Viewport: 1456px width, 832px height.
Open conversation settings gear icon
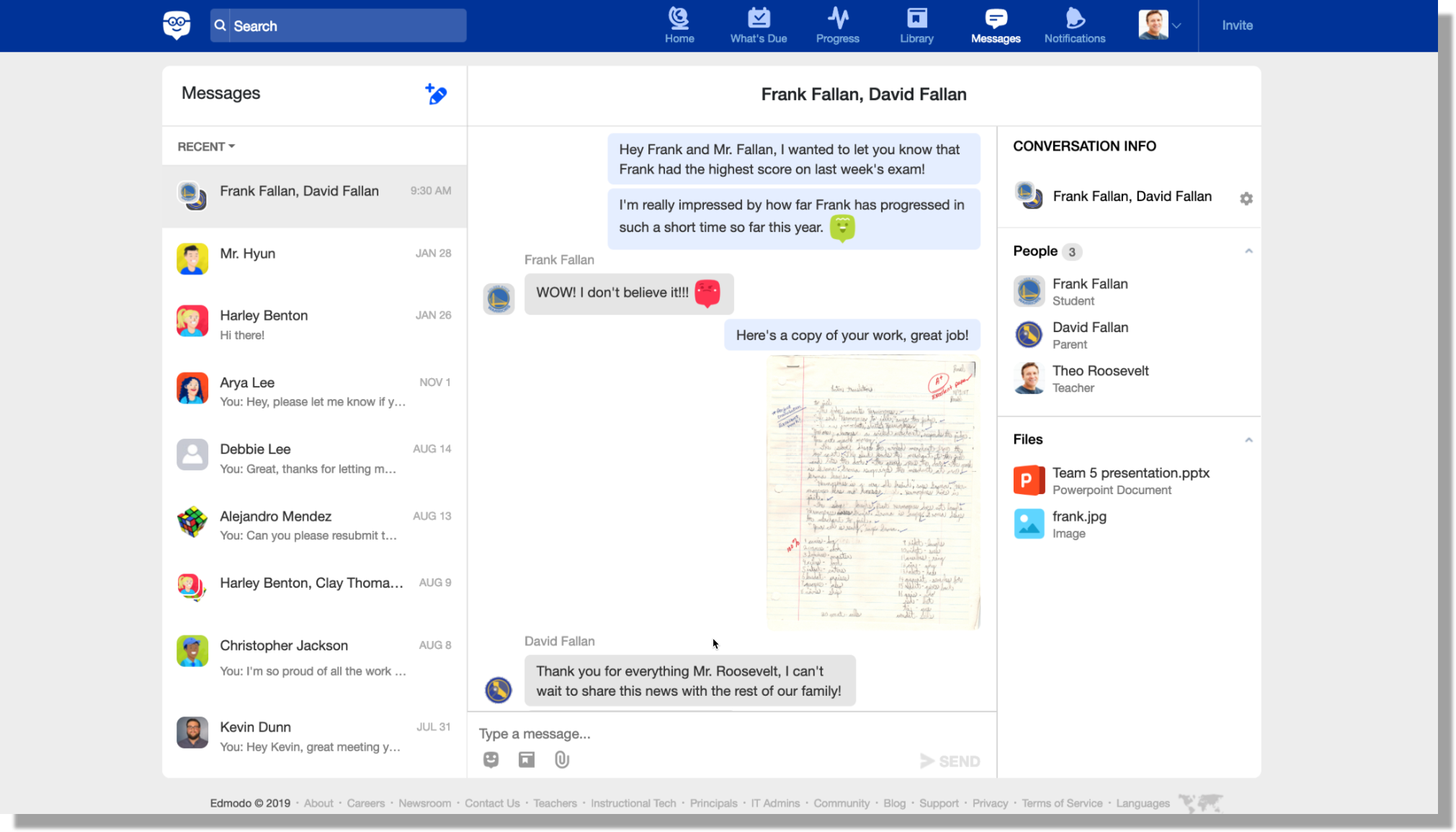1246,198
